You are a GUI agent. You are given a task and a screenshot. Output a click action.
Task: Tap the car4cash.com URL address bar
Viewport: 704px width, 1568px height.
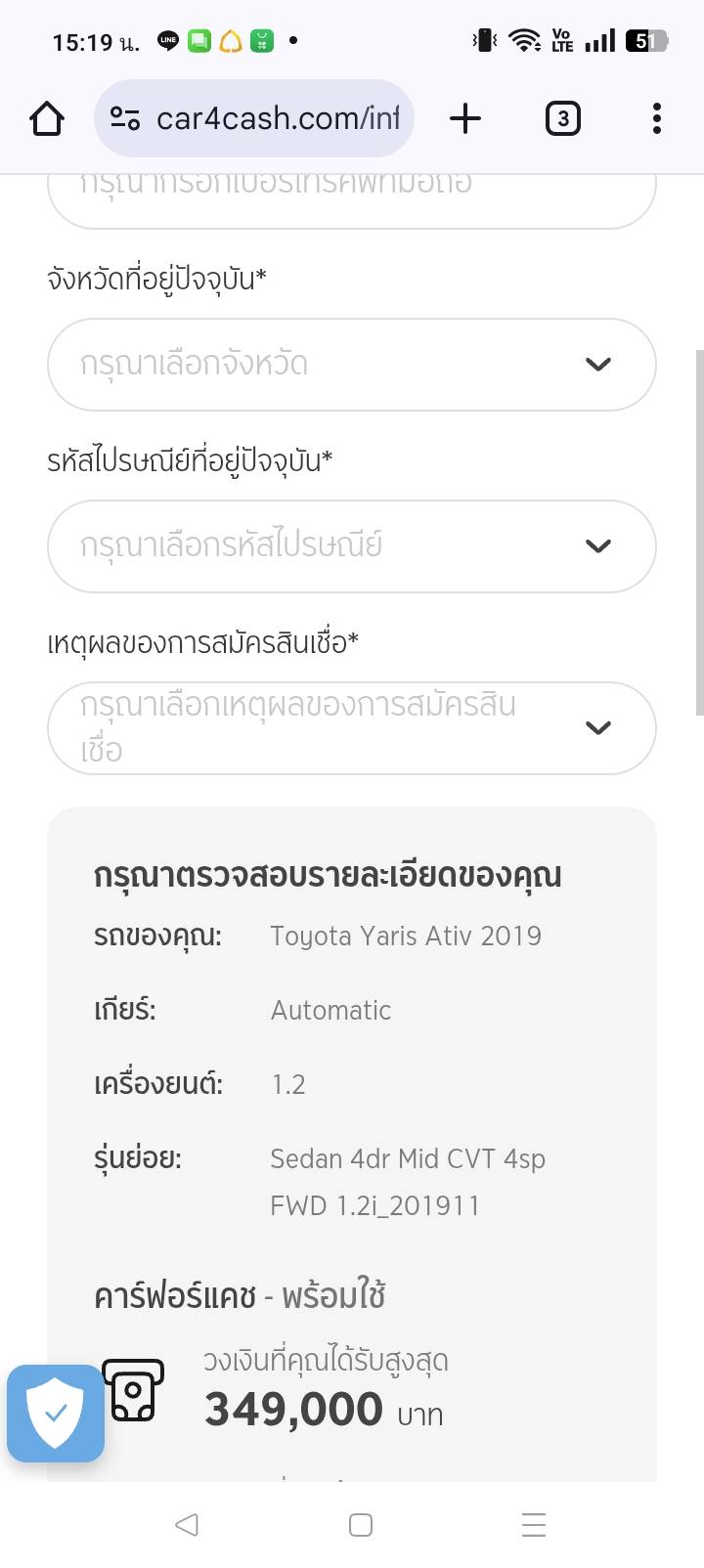click(x=278, y=119)
